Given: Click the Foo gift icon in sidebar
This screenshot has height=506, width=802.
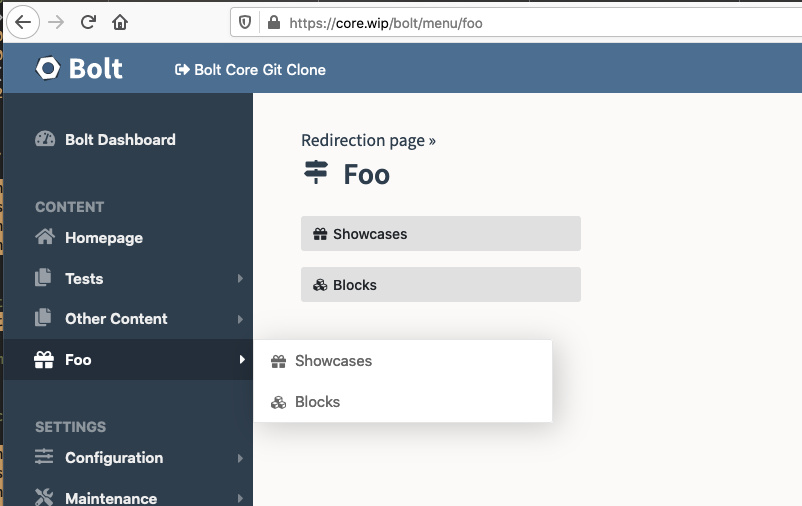Looking at the screenshot, I should (x=44, y=360).
